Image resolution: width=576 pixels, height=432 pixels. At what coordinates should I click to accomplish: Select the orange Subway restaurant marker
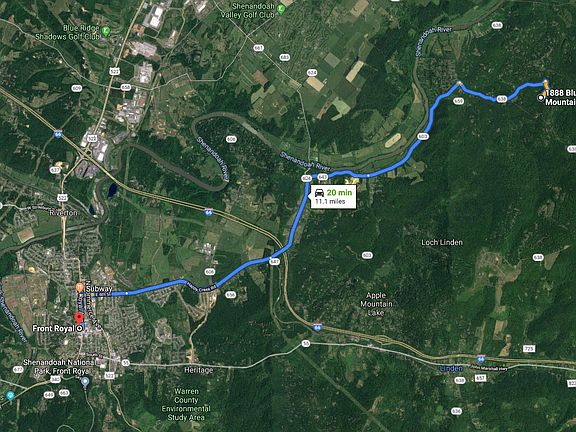[80, 287]
